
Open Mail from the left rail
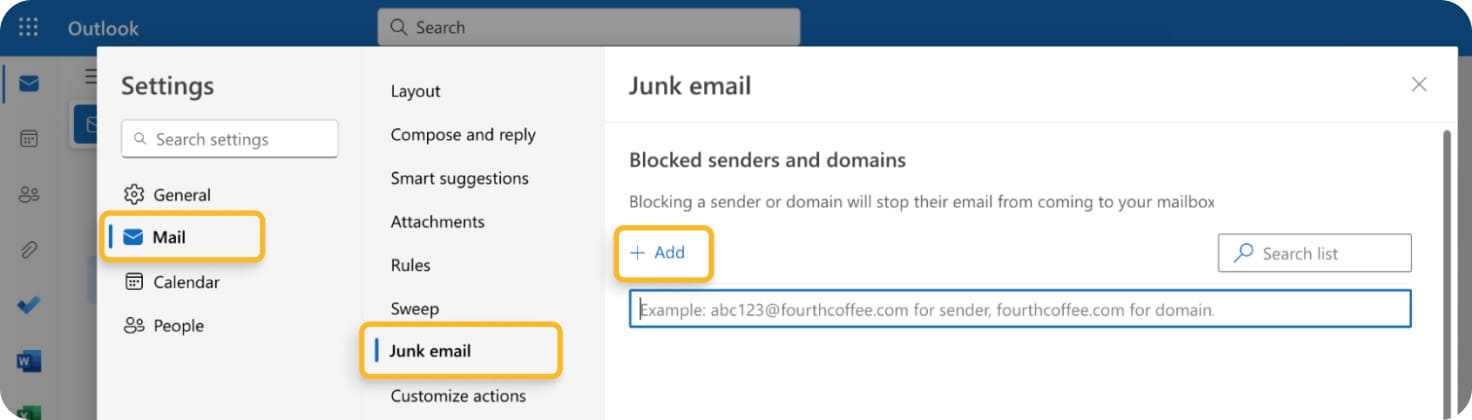[29, 83]
